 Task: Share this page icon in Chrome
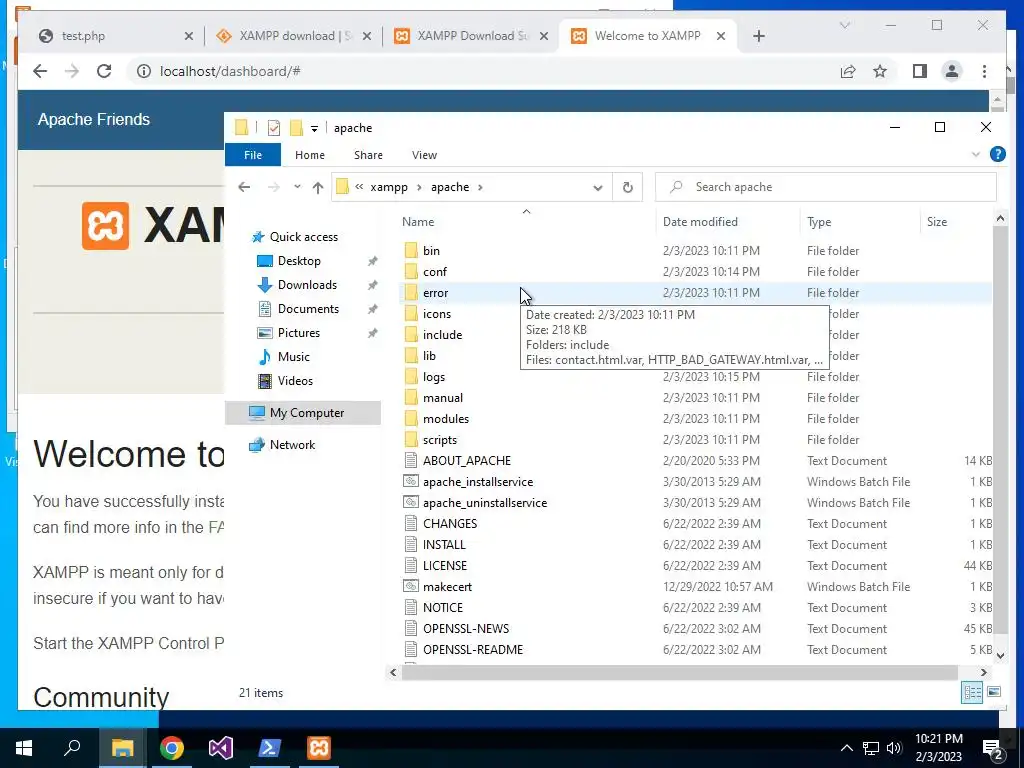click(x=848, y=71)
